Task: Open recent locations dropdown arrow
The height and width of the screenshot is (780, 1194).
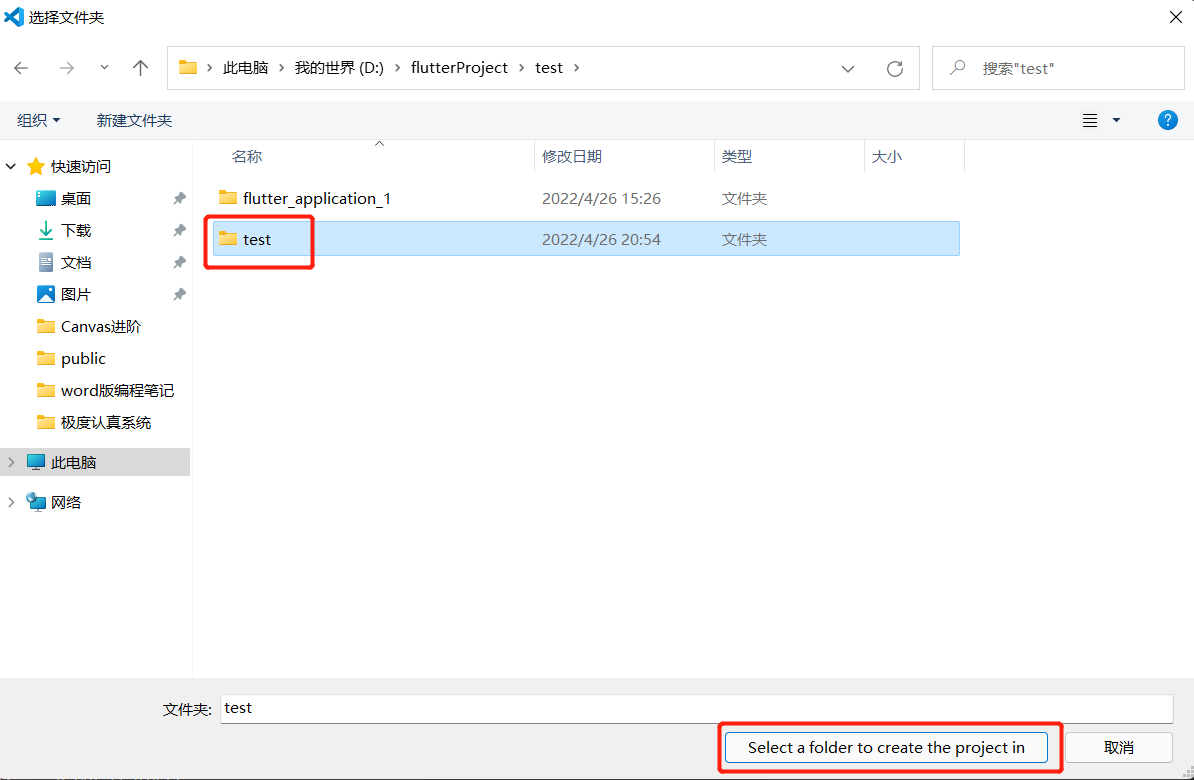Action: click(104, 68)
